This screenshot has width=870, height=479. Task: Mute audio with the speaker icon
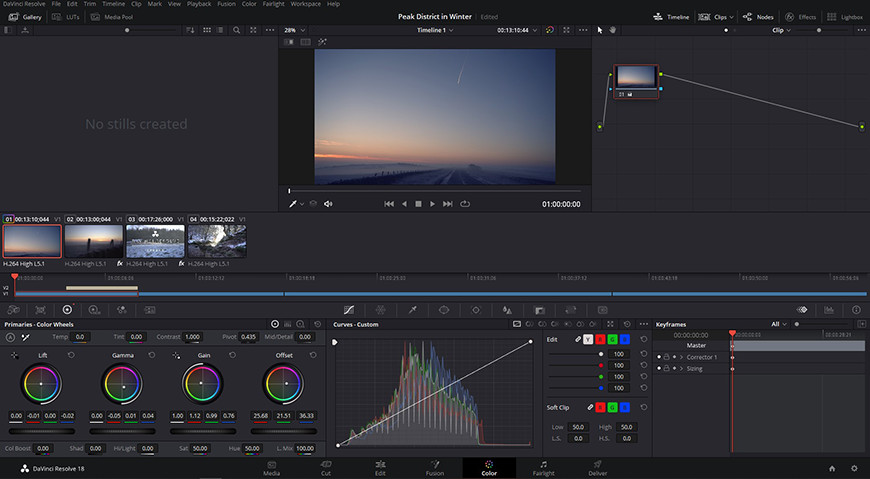328,204
